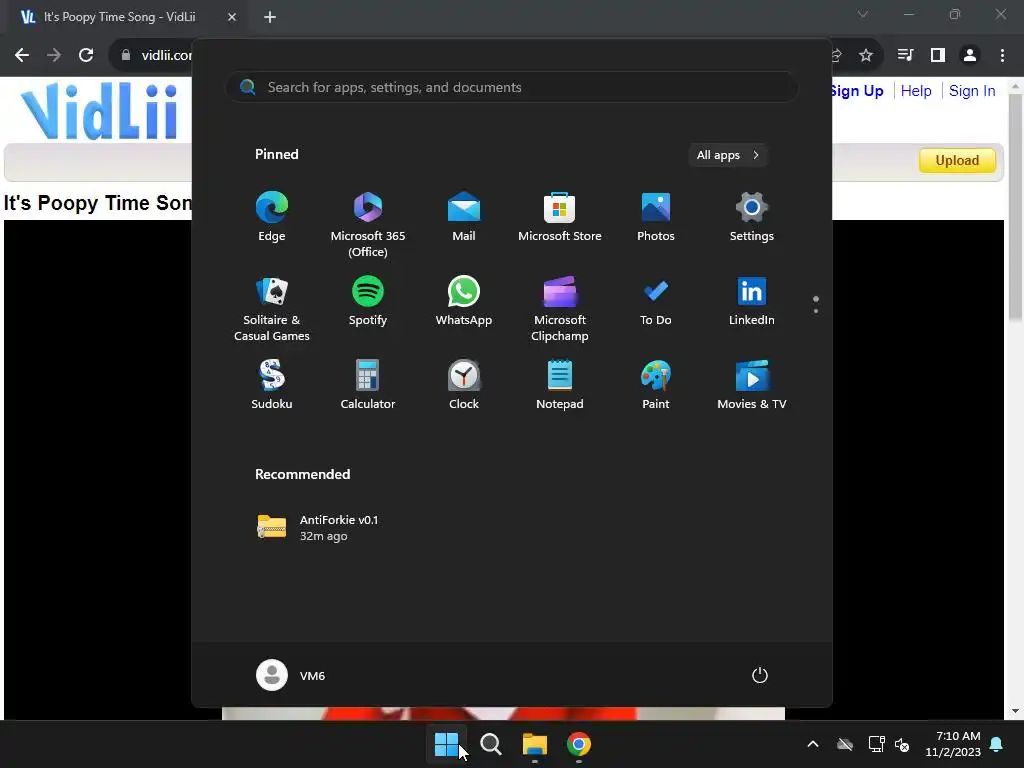Launch the Paint app

tap(656, 385)
